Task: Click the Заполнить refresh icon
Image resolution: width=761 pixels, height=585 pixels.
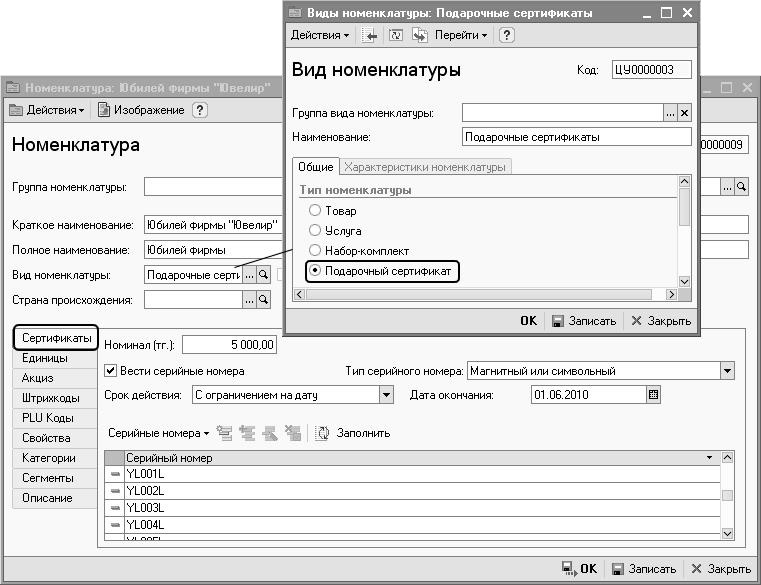Action: point(322,433)
